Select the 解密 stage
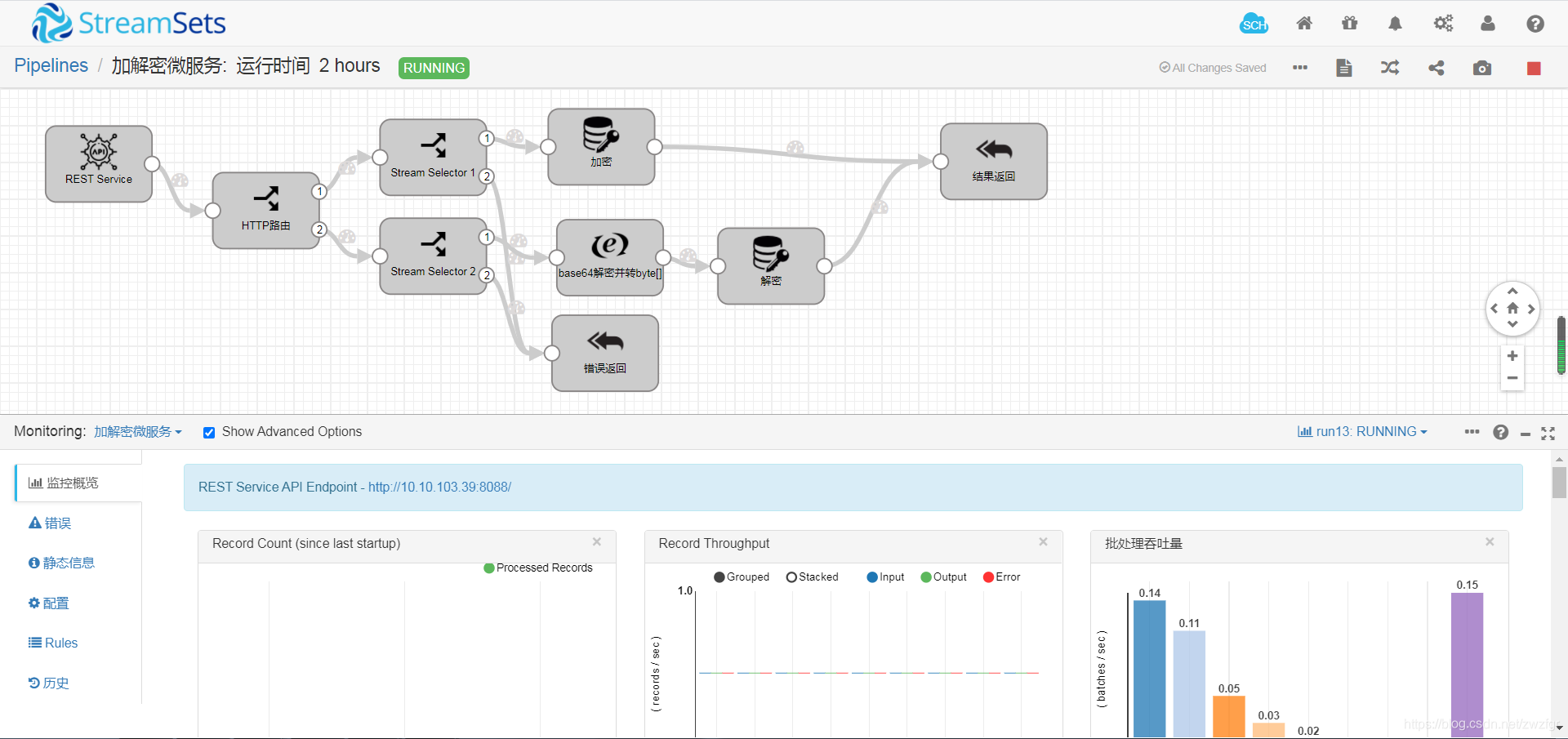This screenshot has height=739, width=1568. click(x=771, y=266)
